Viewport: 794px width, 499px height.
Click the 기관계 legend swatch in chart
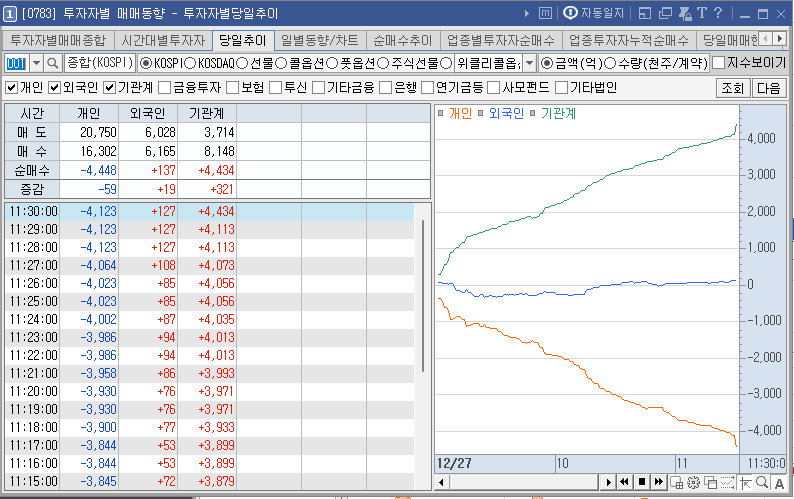click(532, 113)
